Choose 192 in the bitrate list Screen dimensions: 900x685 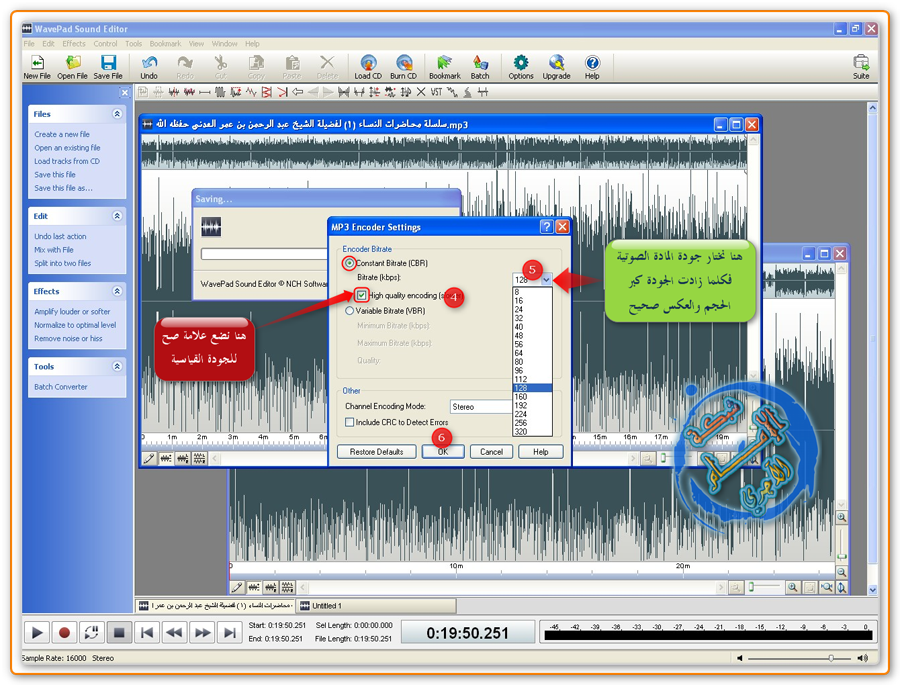click(521, 405)
